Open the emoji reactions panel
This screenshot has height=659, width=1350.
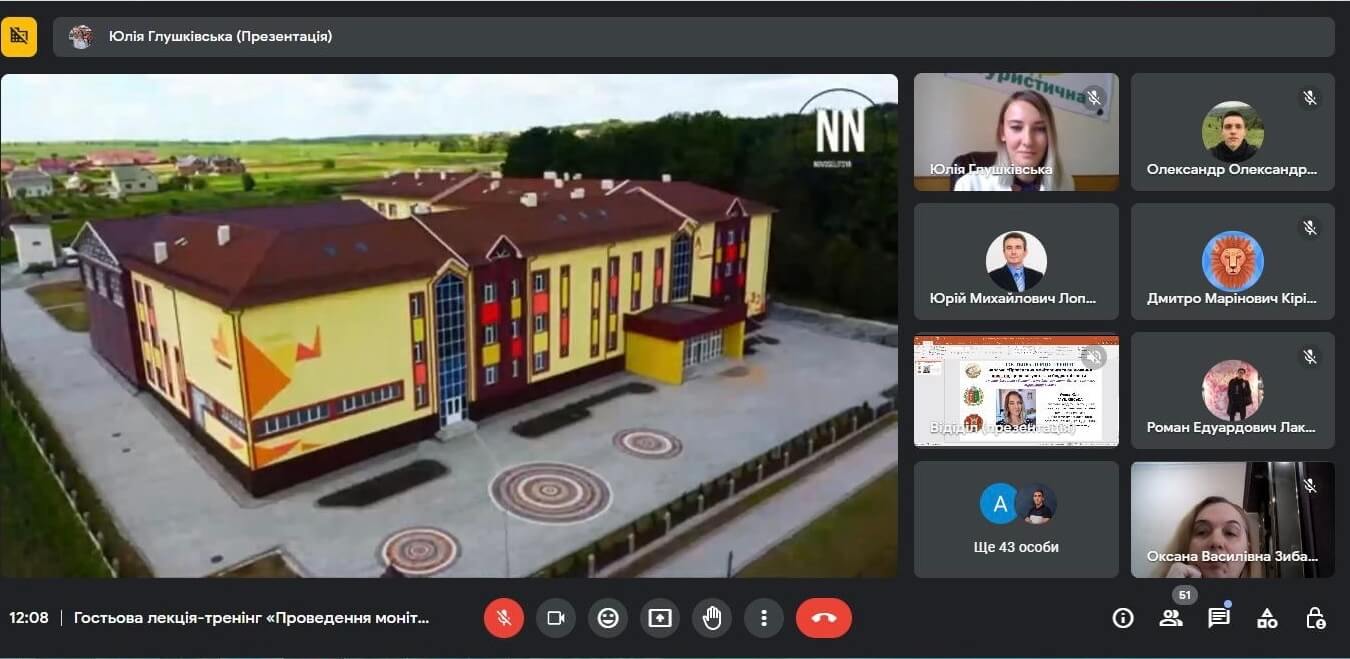point(608,618)
